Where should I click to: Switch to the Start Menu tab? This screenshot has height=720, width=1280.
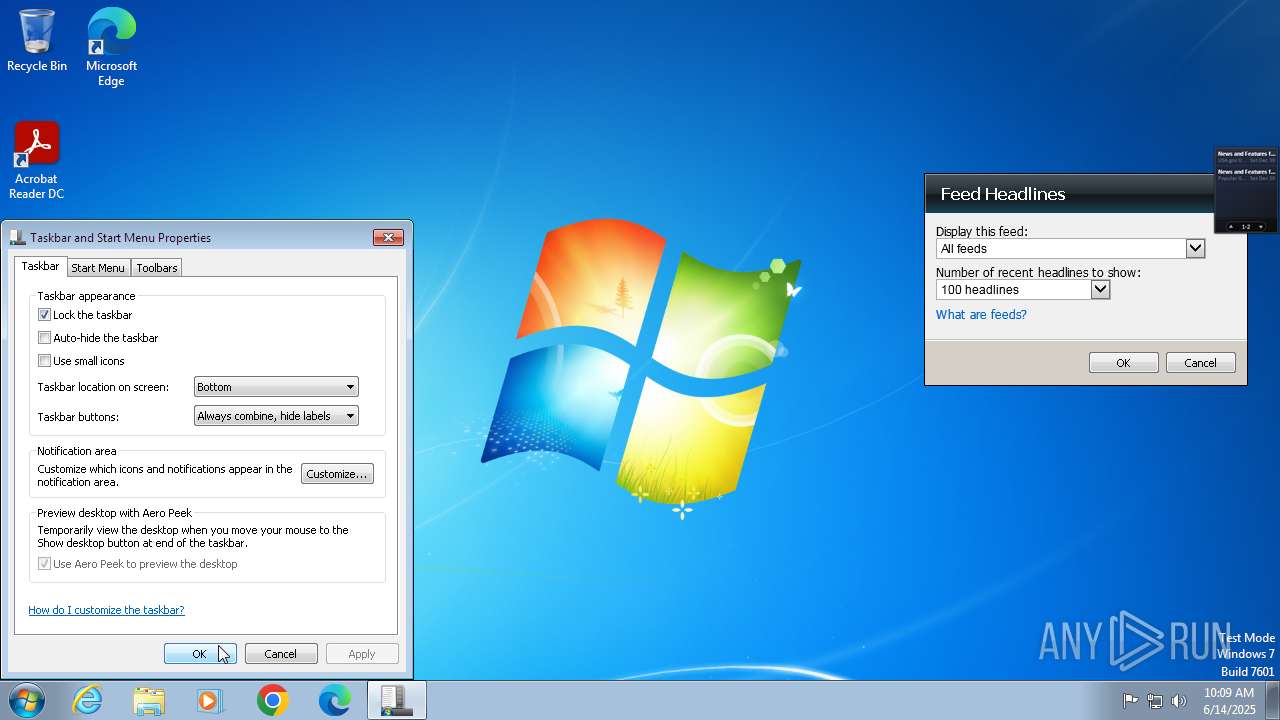(98, 268)
